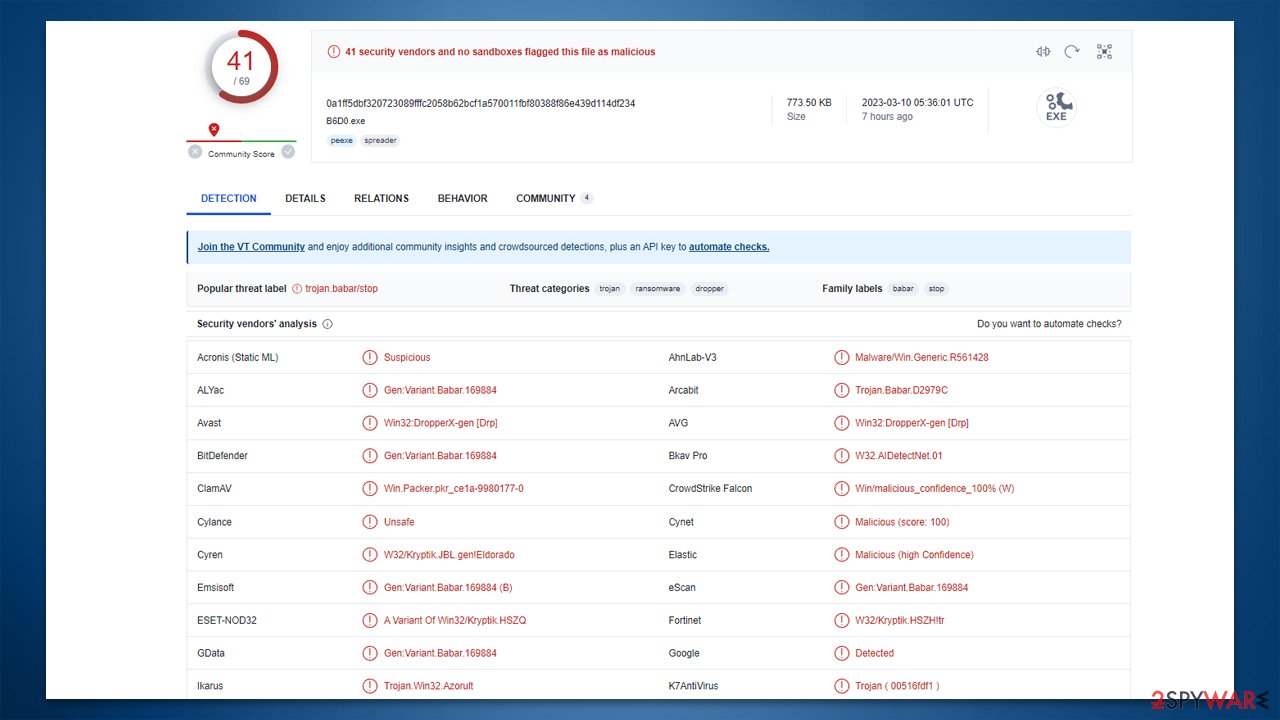Click the babar family label chip

click(903, 289)
